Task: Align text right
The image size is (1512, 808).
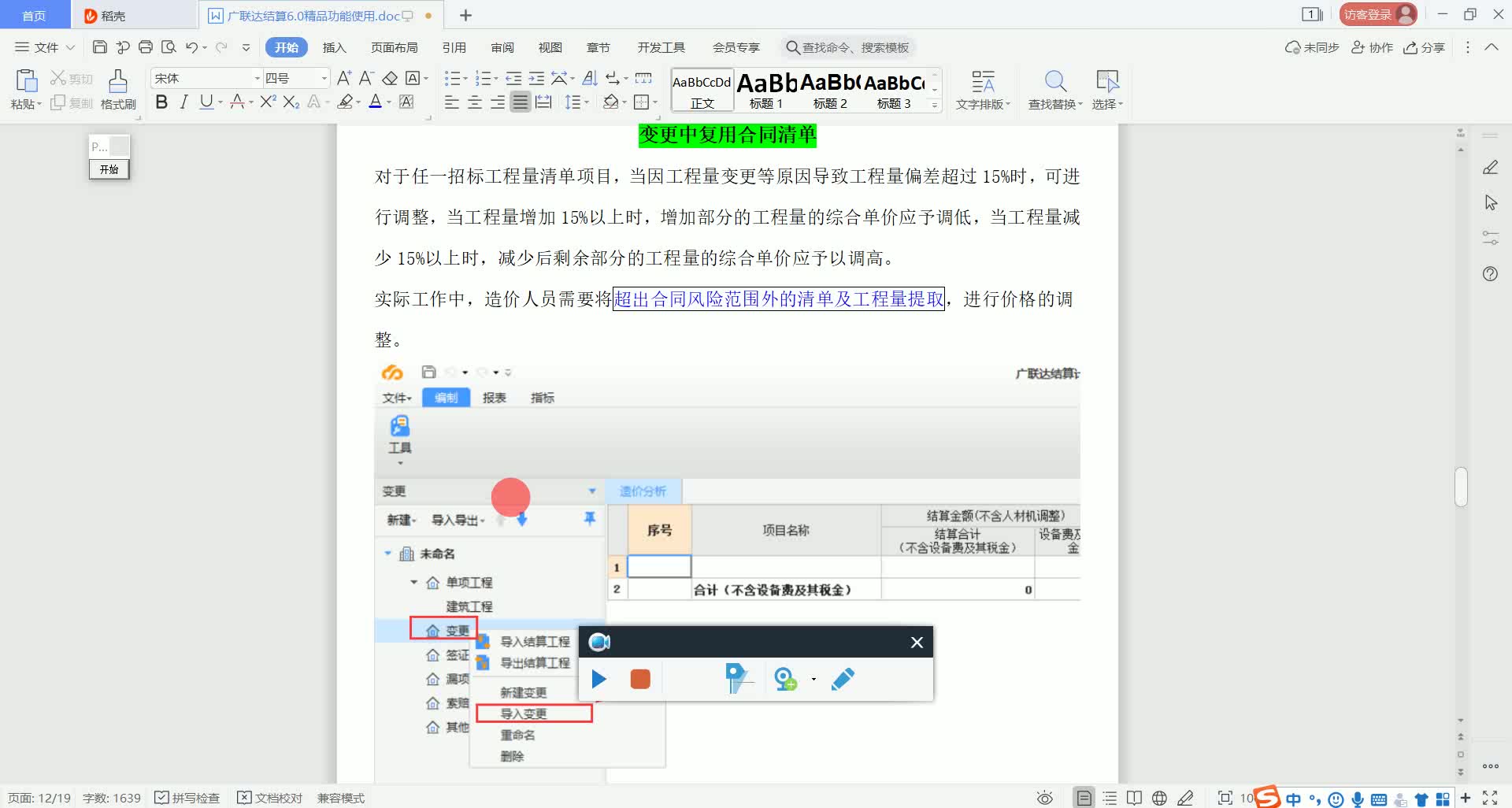Action: coord(498,102)
